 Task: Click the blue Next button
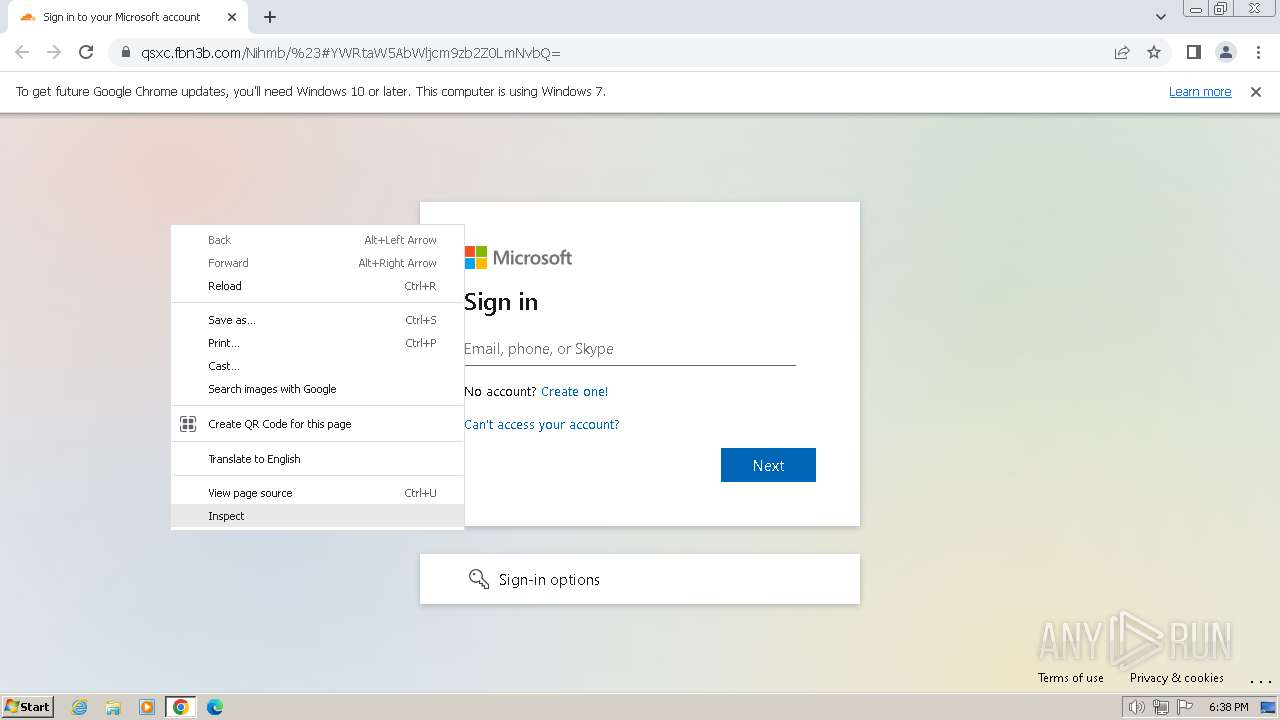point(768,465)
